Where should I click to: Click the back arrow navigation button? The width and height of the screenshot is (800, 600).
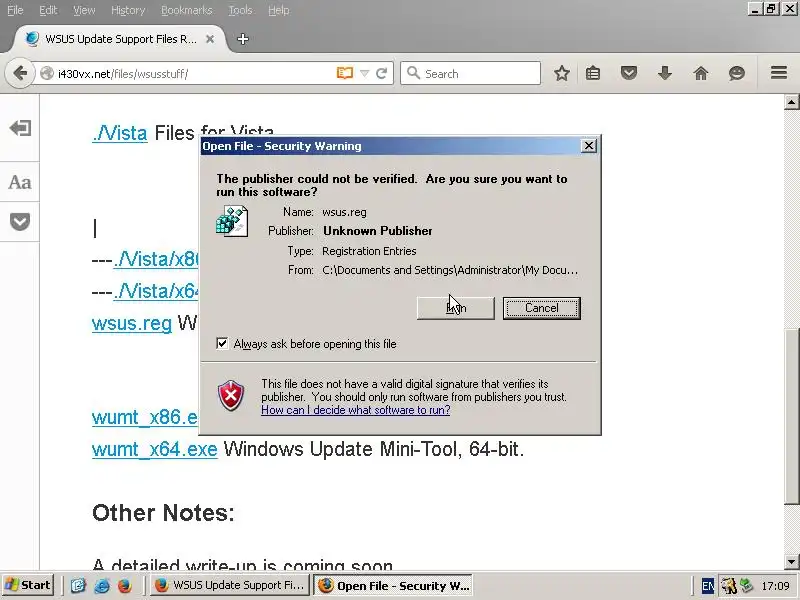tap(19, 73)
